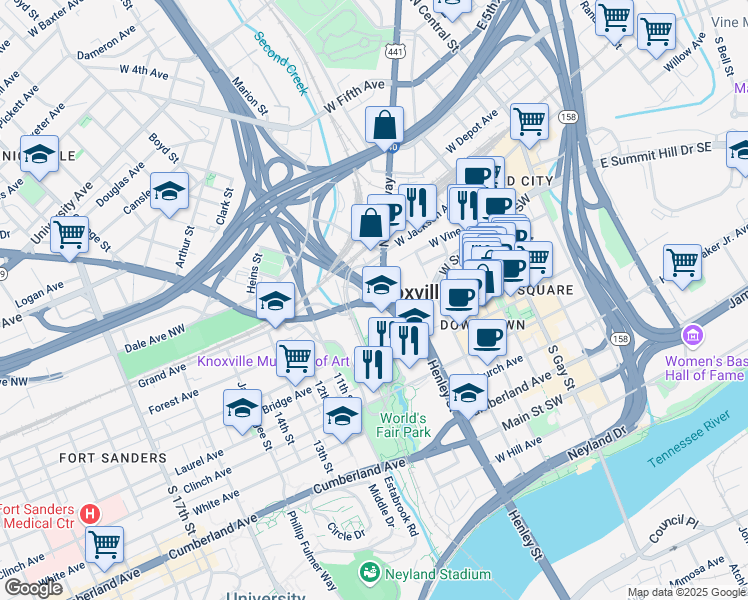Select the S Gay St street label

(561, 366)
